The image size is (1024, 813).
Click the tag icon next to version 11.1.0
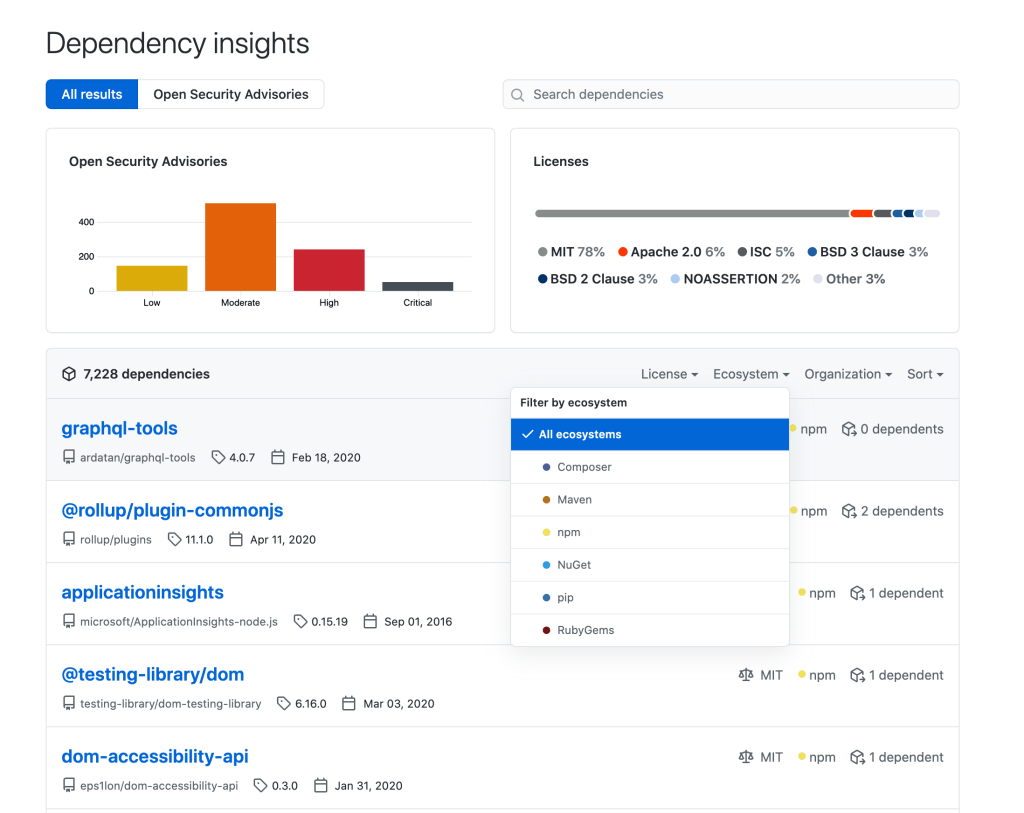click(x=175, y=539)
